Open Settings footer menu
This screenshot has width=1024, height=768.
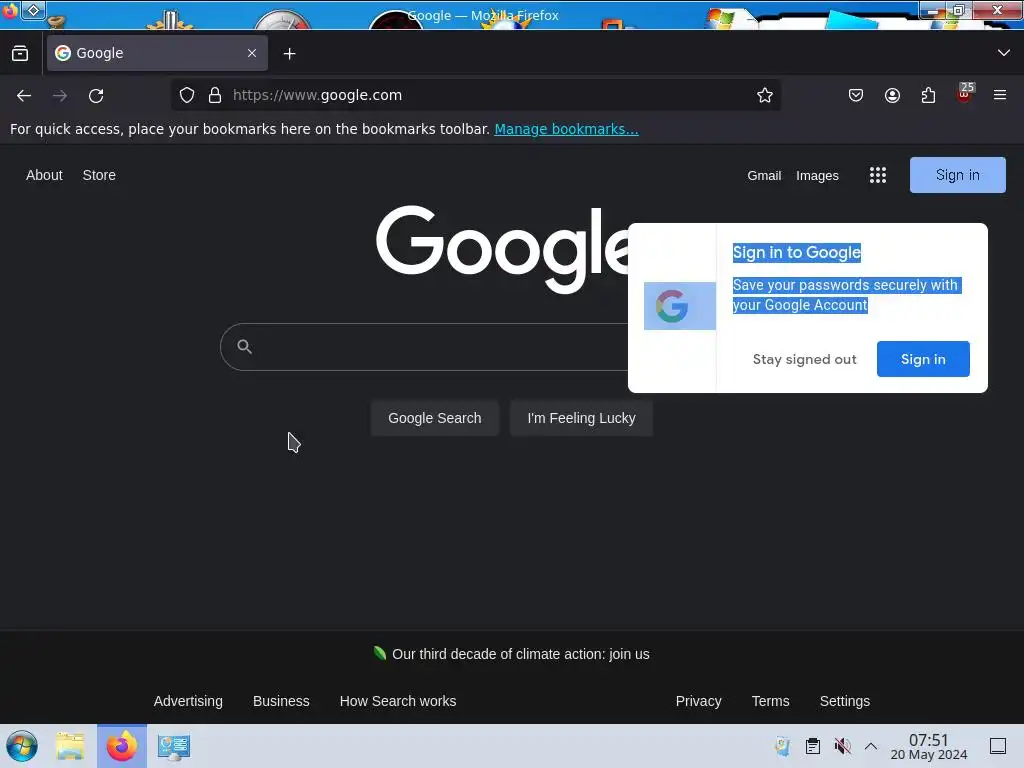(844, 701)
